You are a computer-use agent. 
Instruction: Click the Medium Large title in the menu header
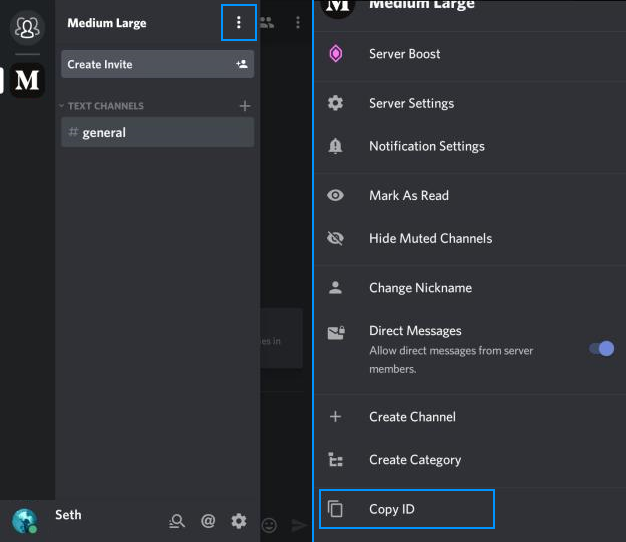422,5
